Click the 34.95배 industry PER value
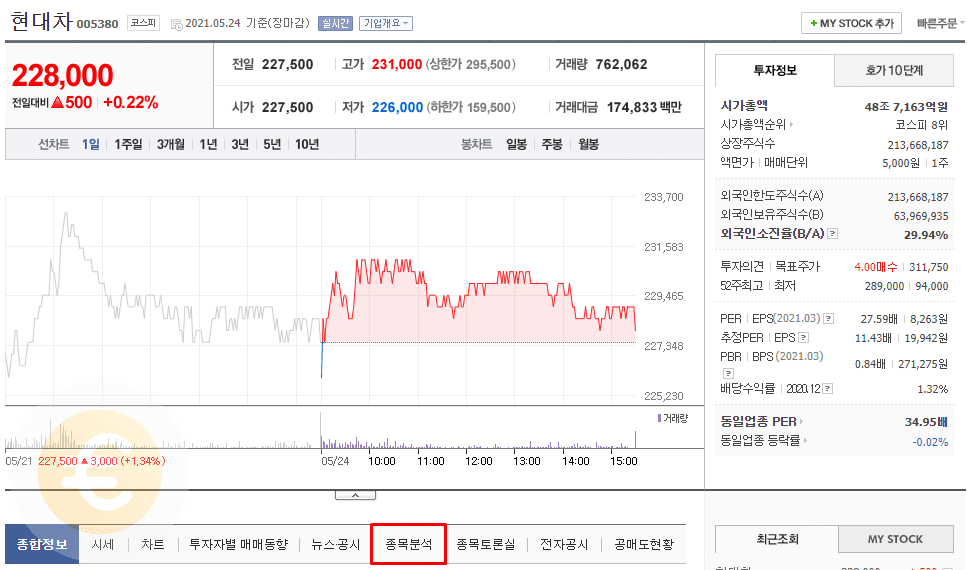 click(x=926, y=422)
